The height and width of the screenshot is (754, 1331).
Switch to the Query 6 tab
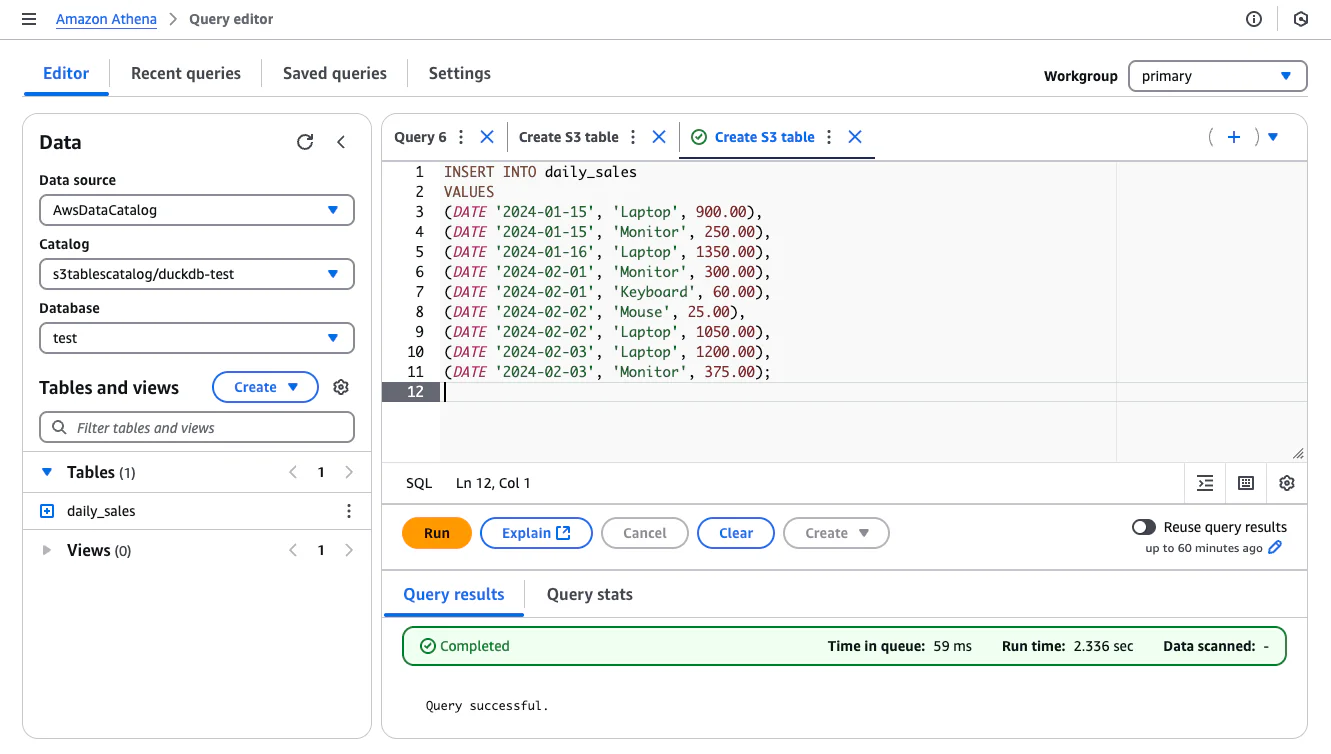tap(420, 137)
